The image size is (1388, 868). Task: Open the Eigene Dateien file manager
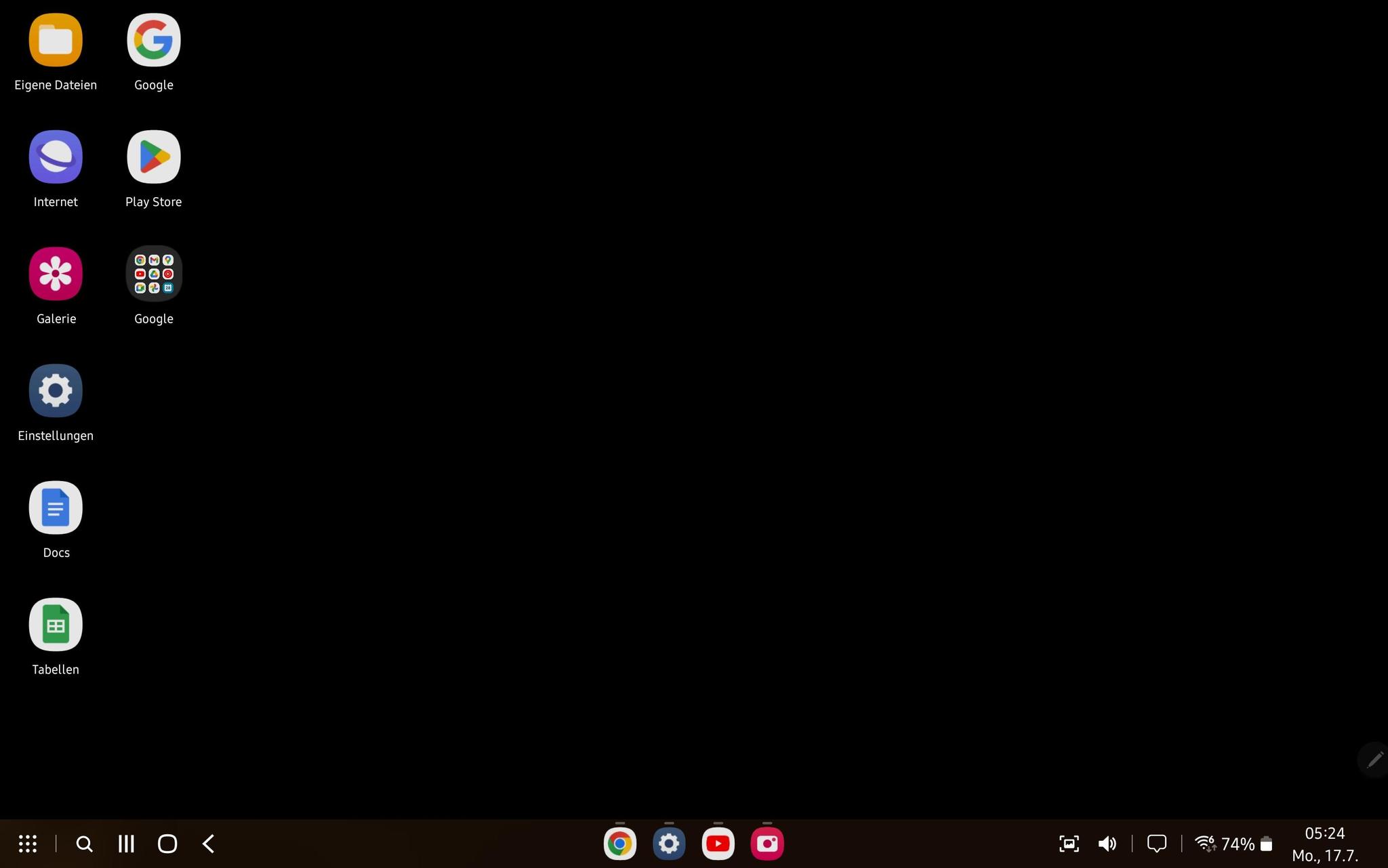click(56, 40)
